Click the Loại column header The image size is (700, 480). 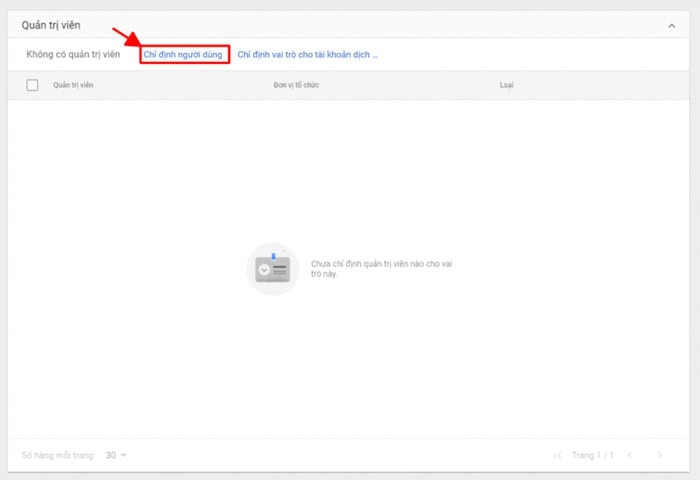[x=506, y=85]
